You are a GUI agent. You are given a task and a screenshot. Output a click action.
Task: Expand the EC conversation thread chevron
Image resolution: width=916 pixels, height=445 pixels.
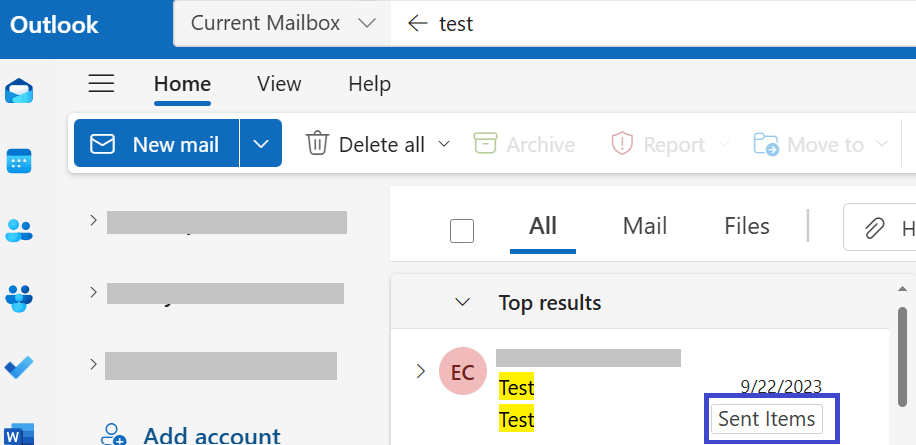(421, 371)
